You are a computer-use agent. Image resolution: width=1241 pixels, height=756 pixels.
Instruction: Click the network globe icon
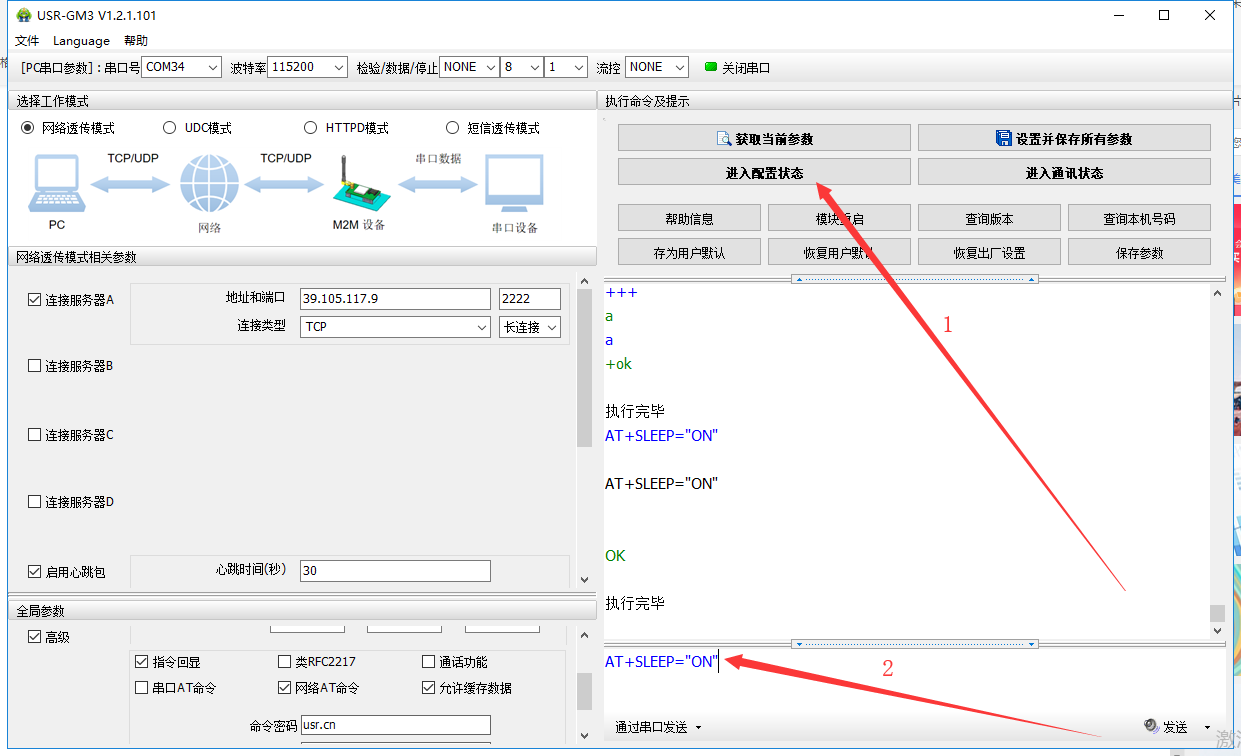coord(209,185)
